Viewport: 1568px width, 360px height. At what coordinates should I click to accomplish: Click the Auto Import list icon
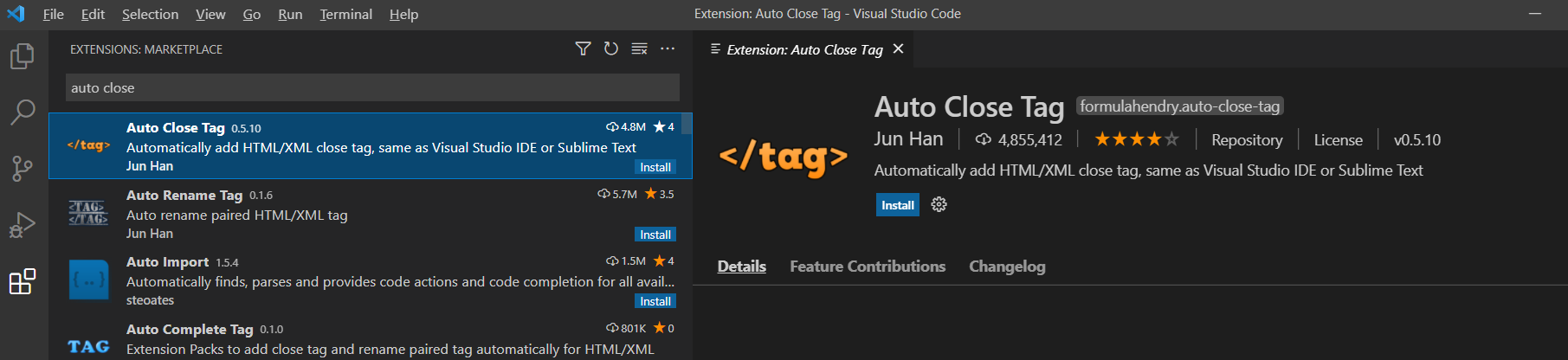point(88,280)
